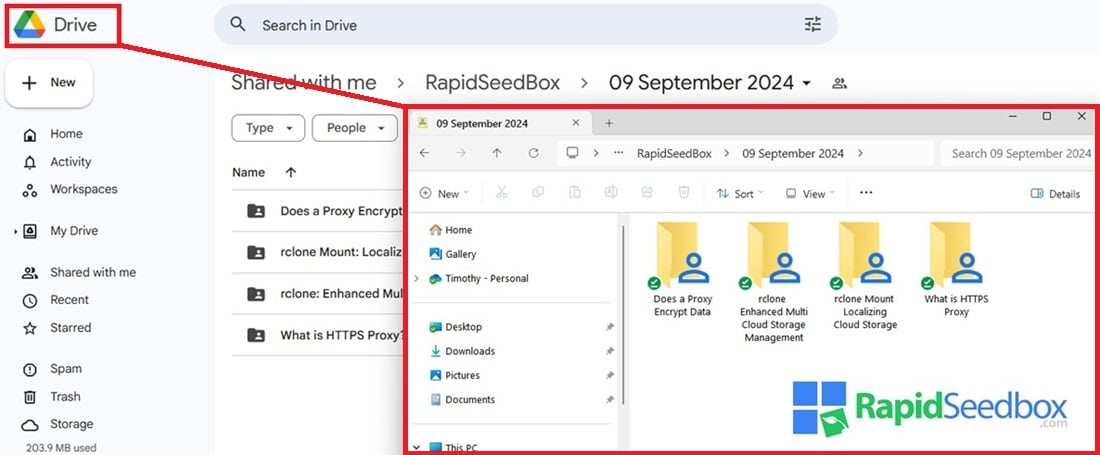Screen dimensions: 1100x455
Task: Click the Explorer forward arrow
Action: [461, 153]
